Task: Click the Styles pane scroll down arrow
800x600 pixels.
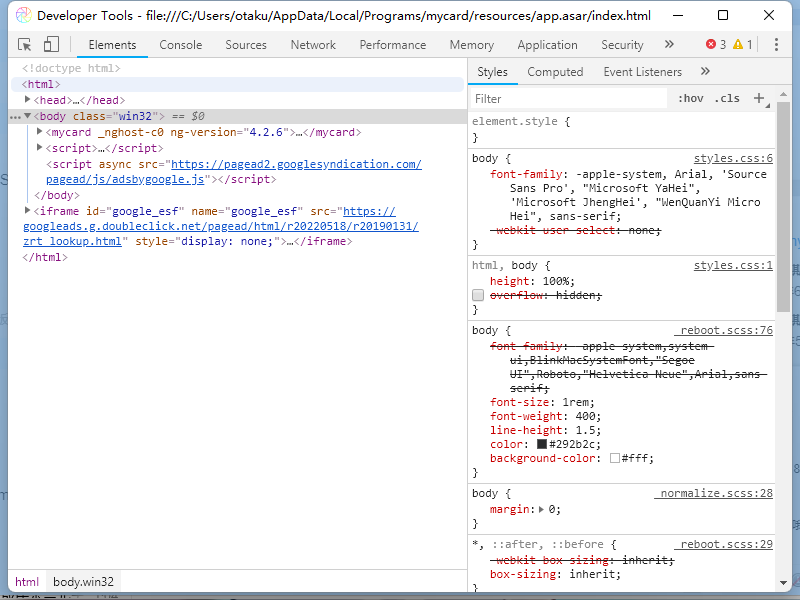Action: point(783,582)
